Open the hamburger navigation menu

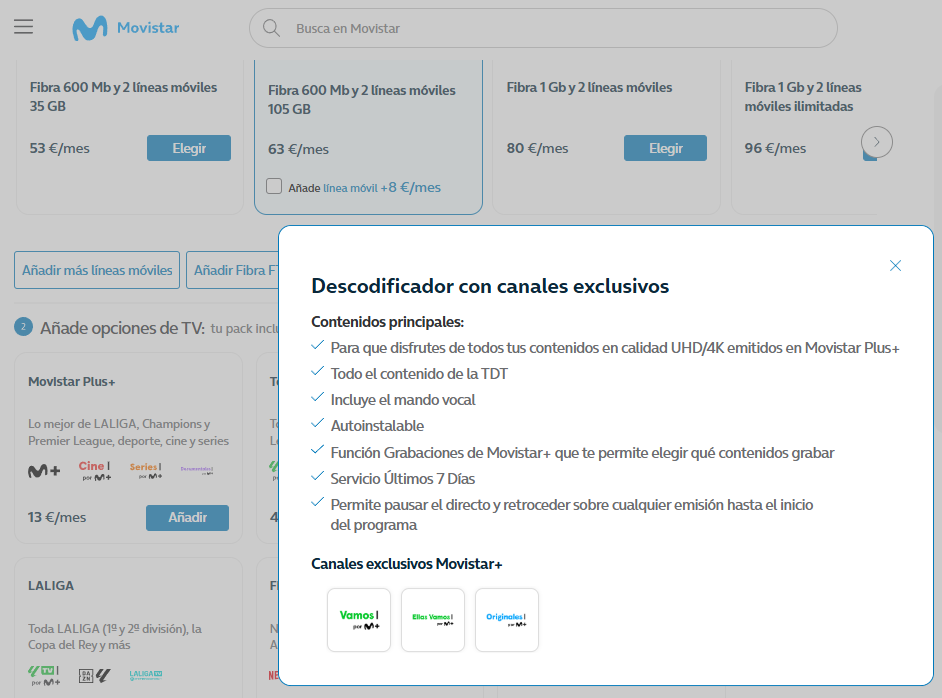tap(23, 27)
